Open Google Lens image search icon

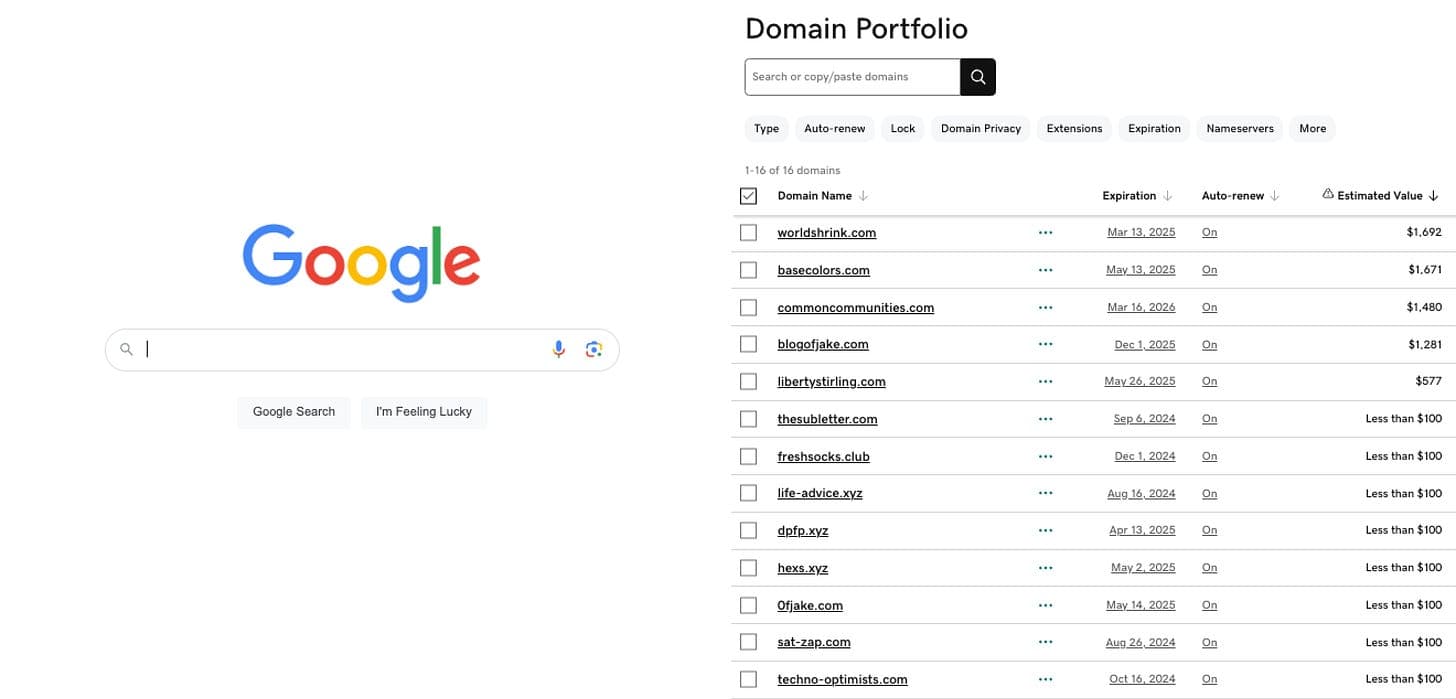tap(594, 349)
